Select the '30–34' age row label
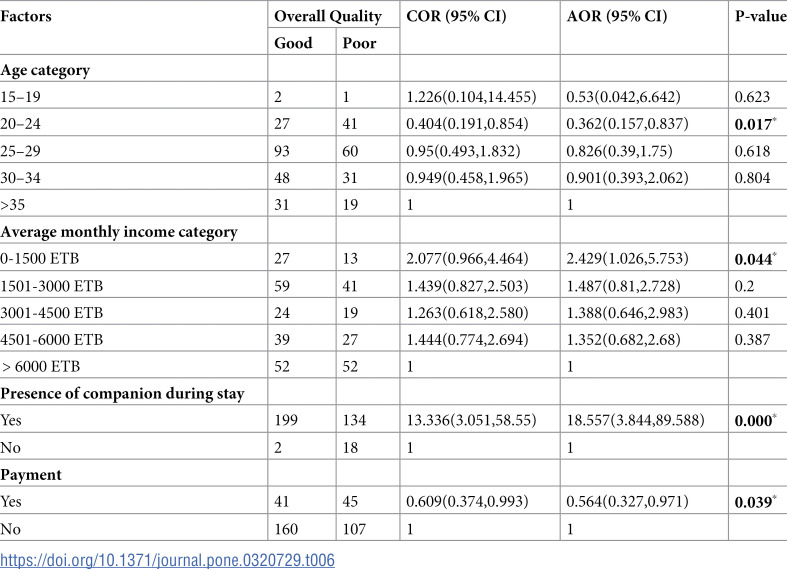787x570 pixels. click(x=21, y=178)
